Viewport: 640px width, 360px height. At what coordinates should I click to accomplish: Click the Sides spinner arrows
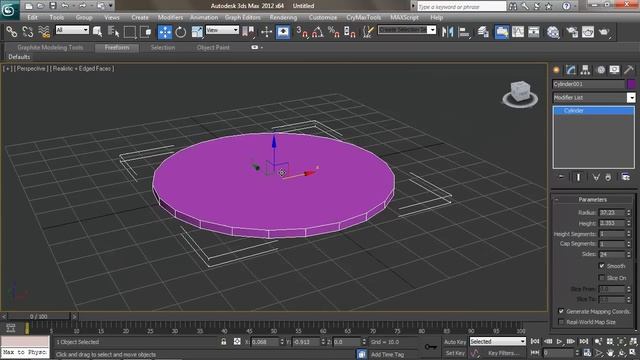(629, 254)
